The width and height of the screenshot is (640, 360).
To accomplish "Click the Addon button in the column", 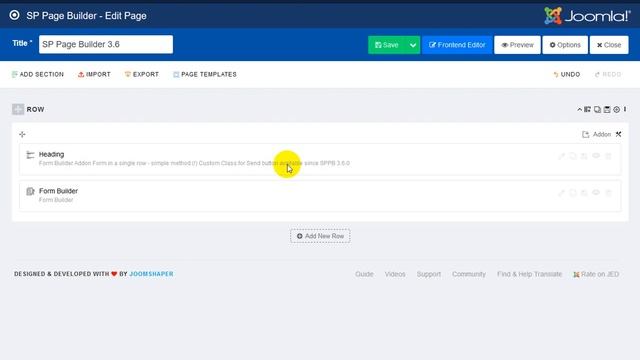I will (596, 134).
